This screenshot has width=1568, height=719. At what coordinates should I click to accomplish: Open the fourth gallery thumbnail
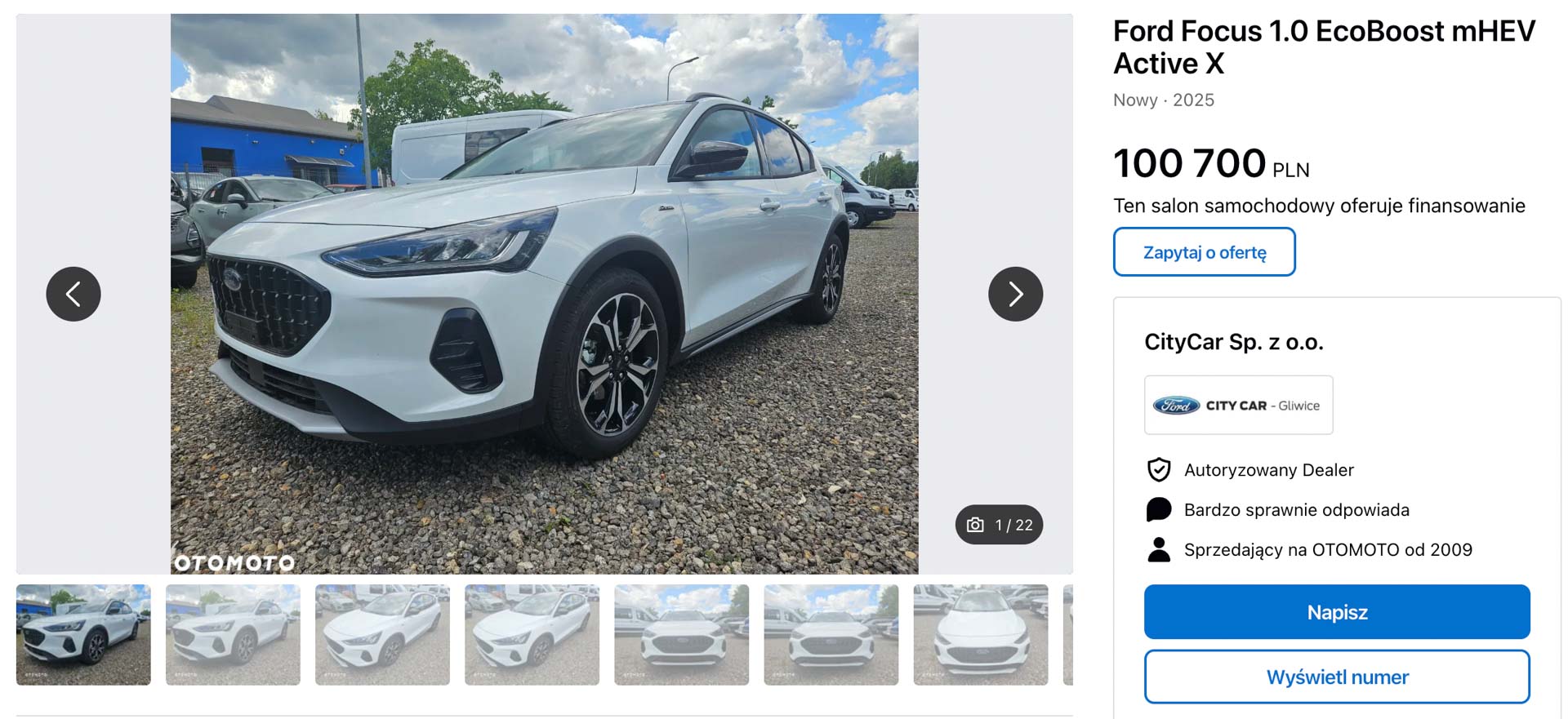532,634
